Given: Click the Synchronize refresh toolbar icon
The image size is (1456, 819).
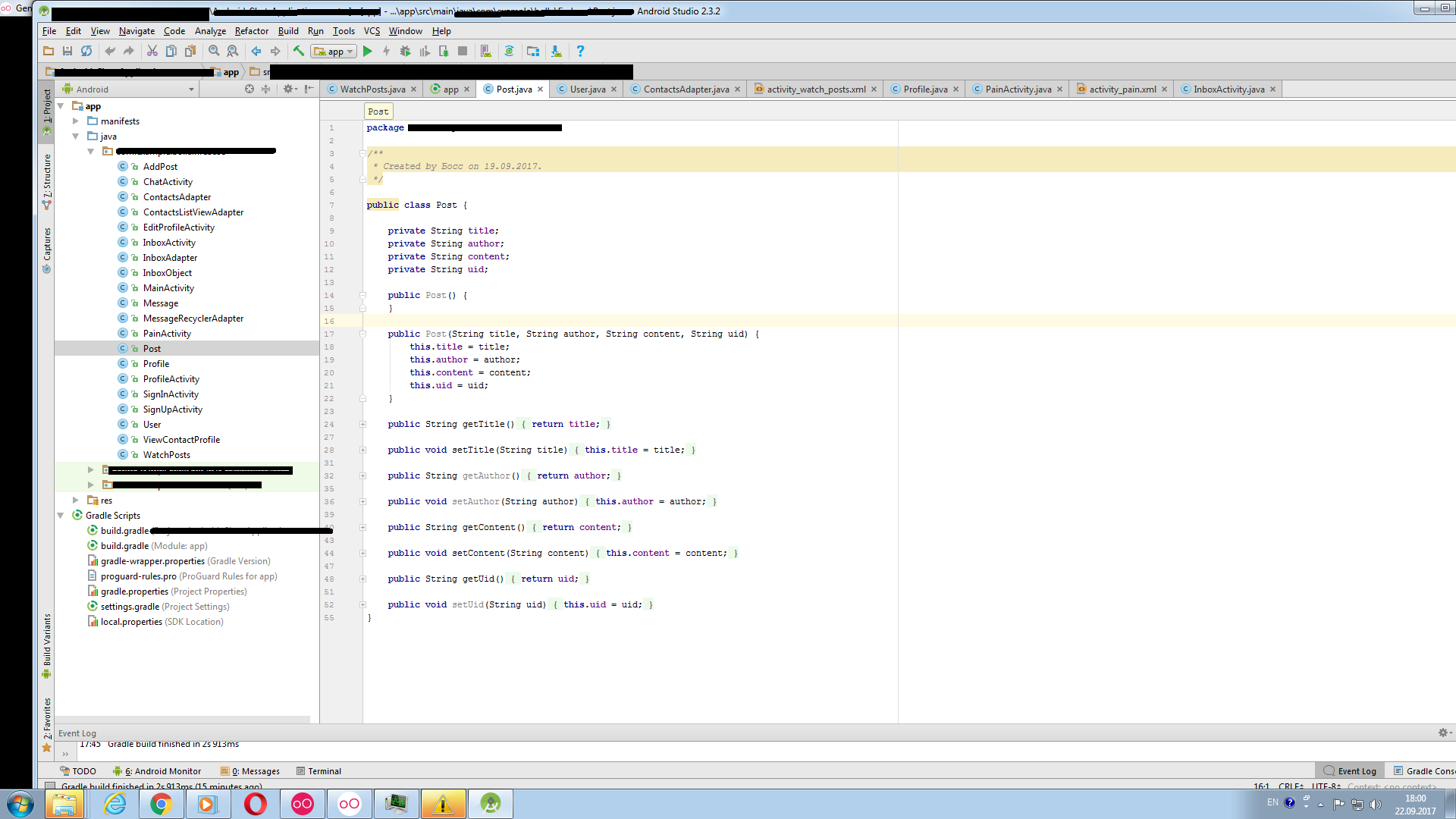Looking at the screenshot, I should click(86, 51).
